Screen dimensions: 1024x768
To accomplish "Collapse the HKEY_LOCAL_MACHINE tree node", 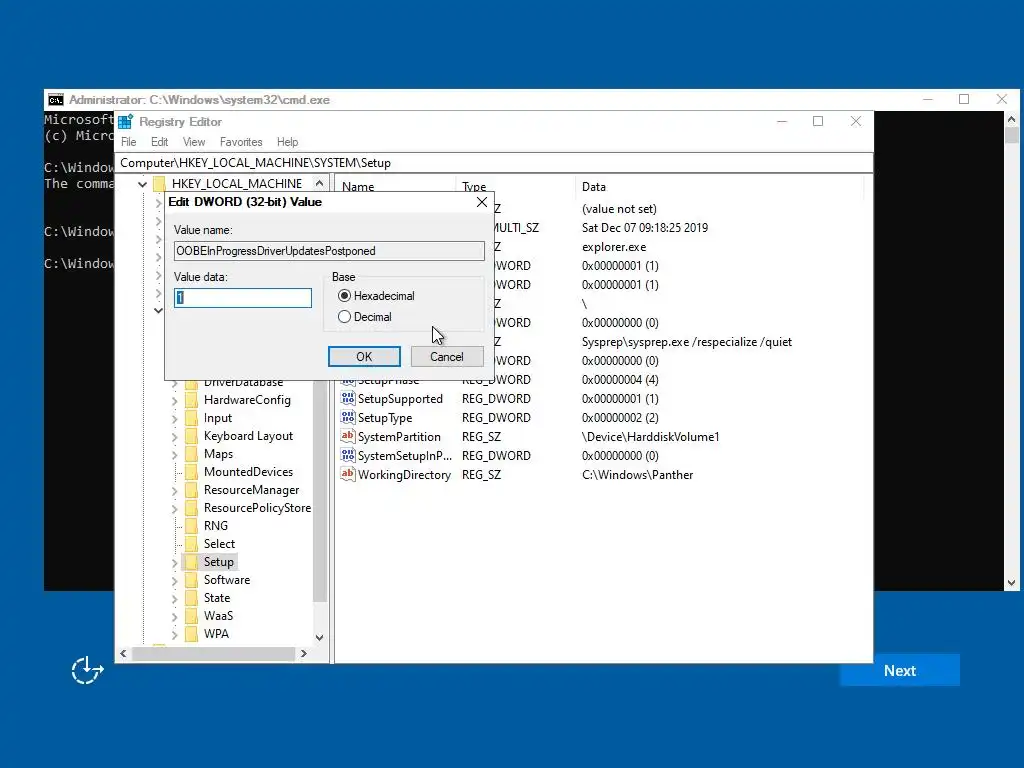I will pos(142,184).
